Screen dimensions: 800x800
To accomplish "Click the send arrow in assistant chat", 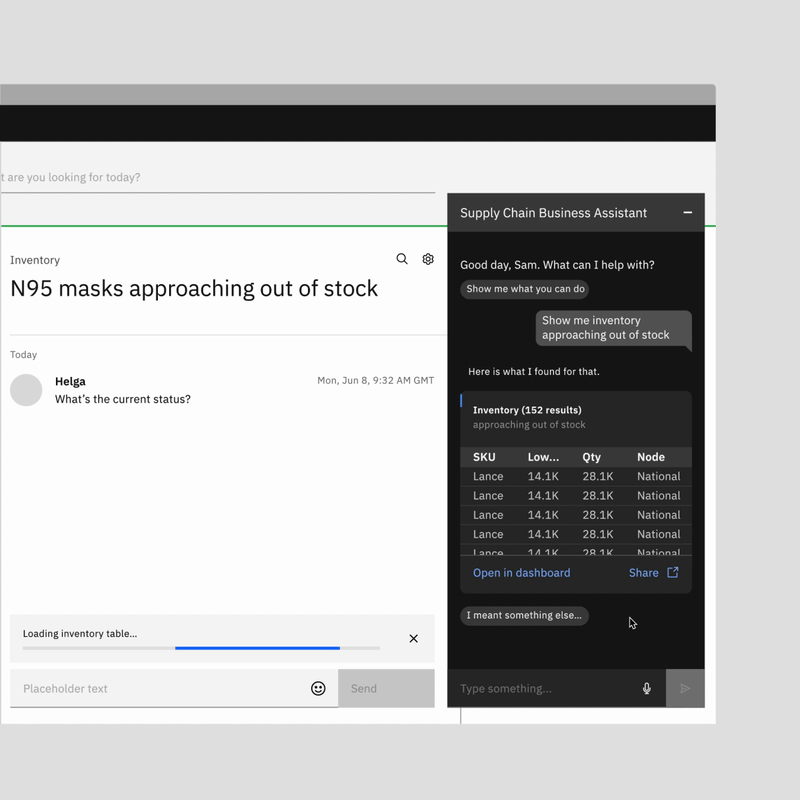I will tap(685, 688).
